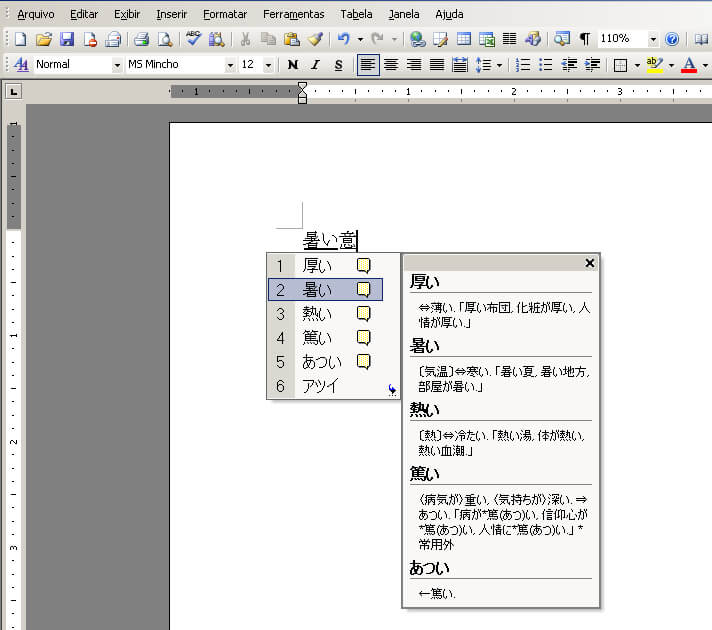Open Word Help with the question mark icon
This screenshot has width=712, height=630.
[672, 39]
